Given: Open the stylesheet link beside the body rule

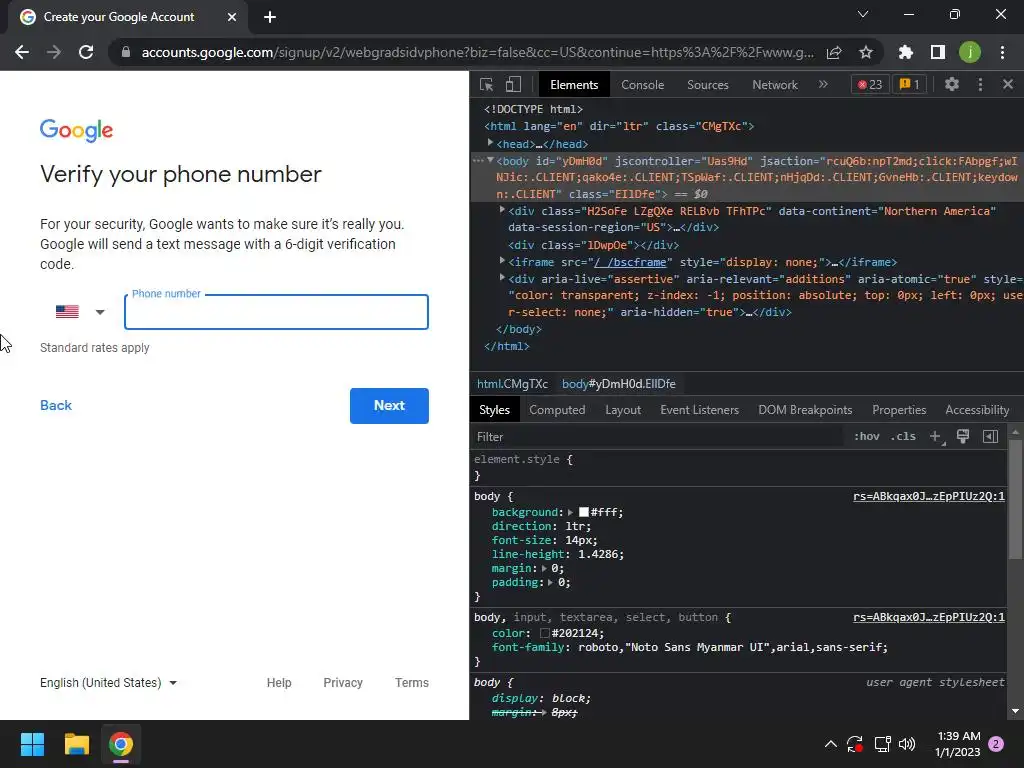Looking at the screenshot, I should (929, 496).
